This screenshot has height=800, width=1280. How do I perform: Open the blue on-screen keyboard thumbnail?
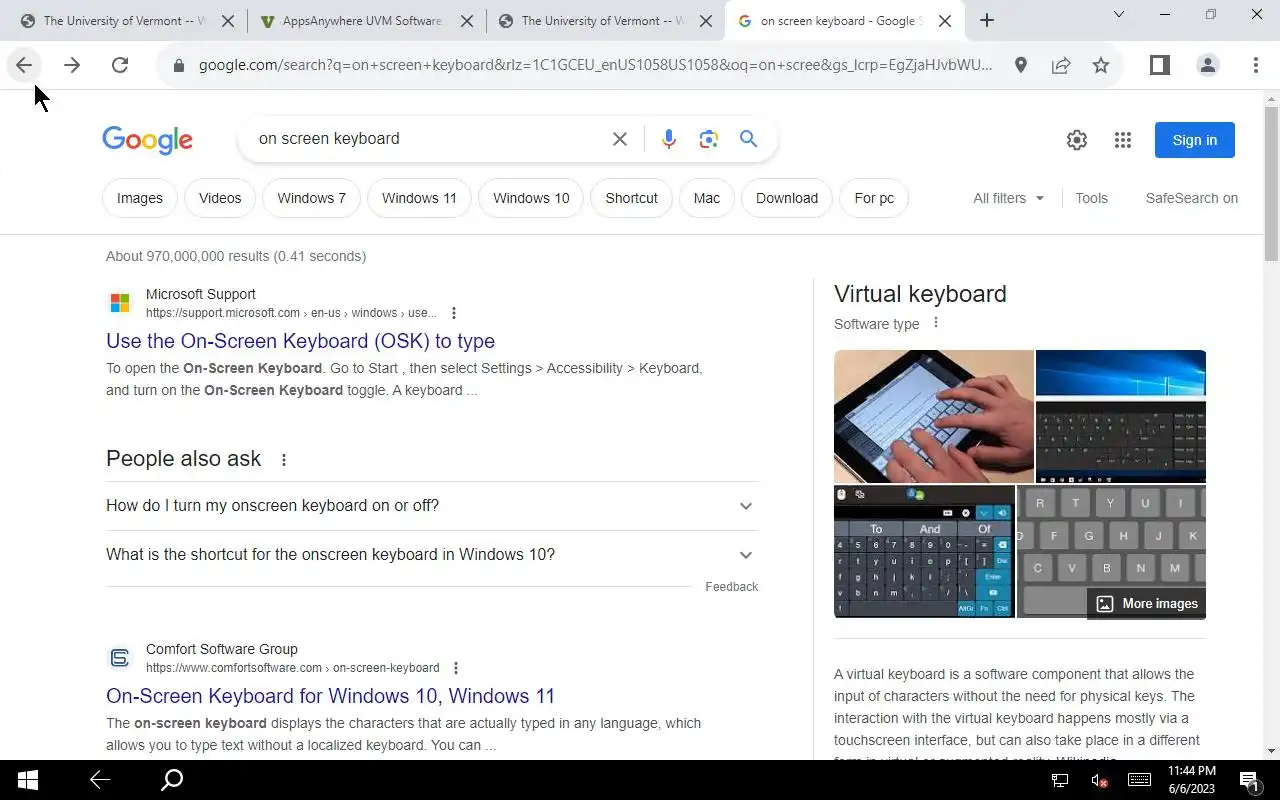coord(924,551)
